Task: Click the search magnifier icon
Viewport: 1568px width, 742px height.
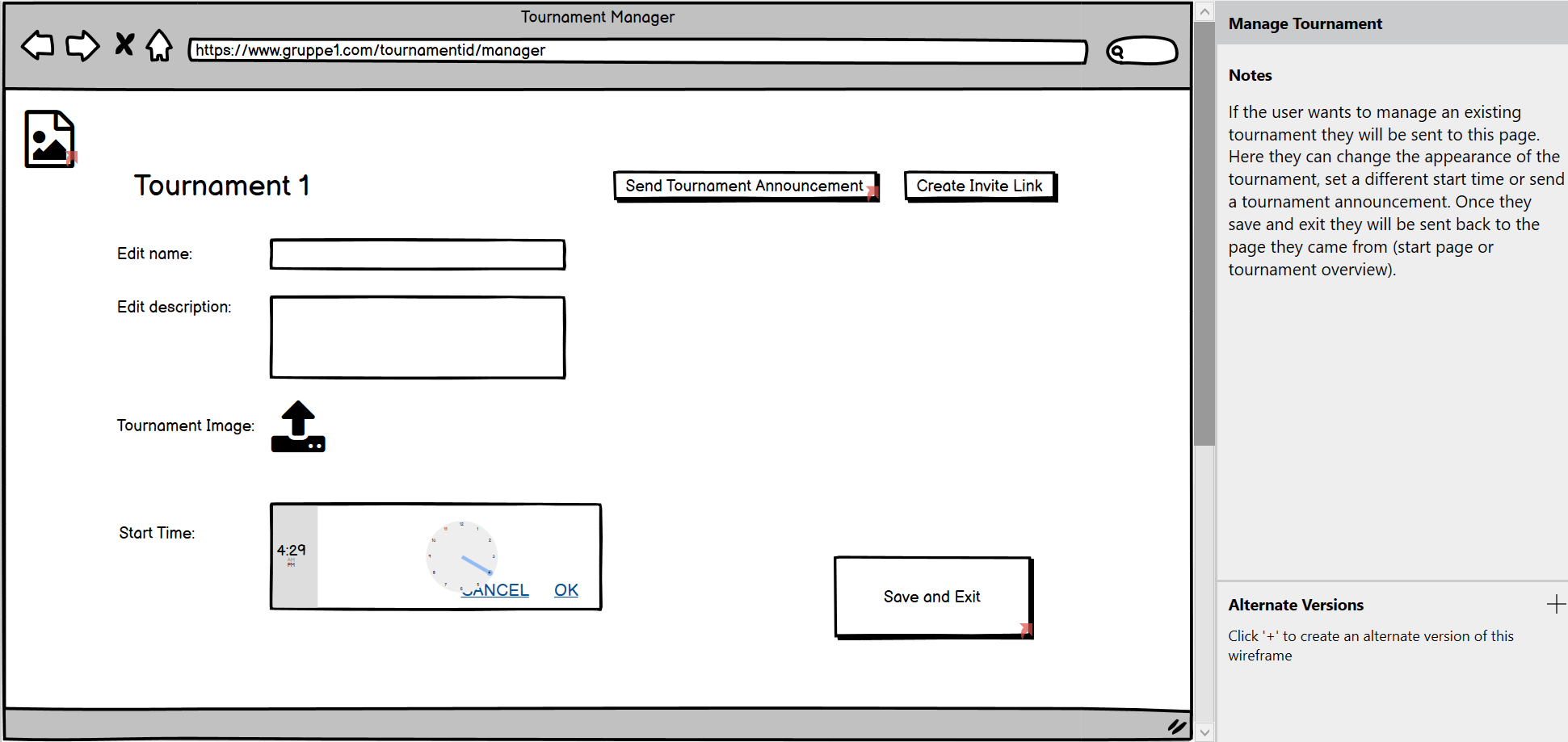Action: 1118,52
